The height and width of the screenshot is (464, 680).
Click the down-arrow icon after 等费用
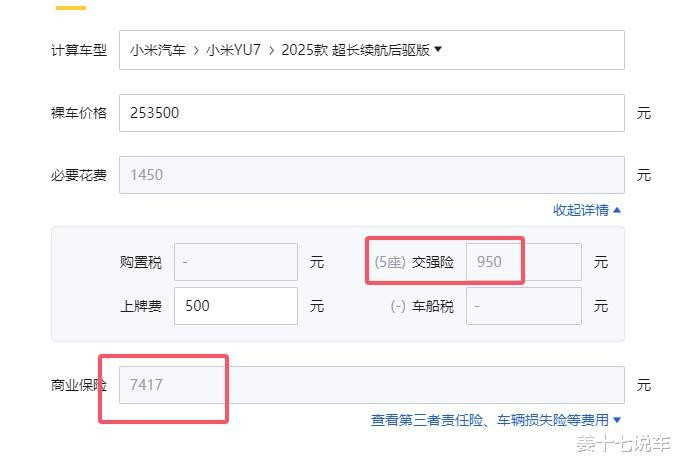click(617, 420)
